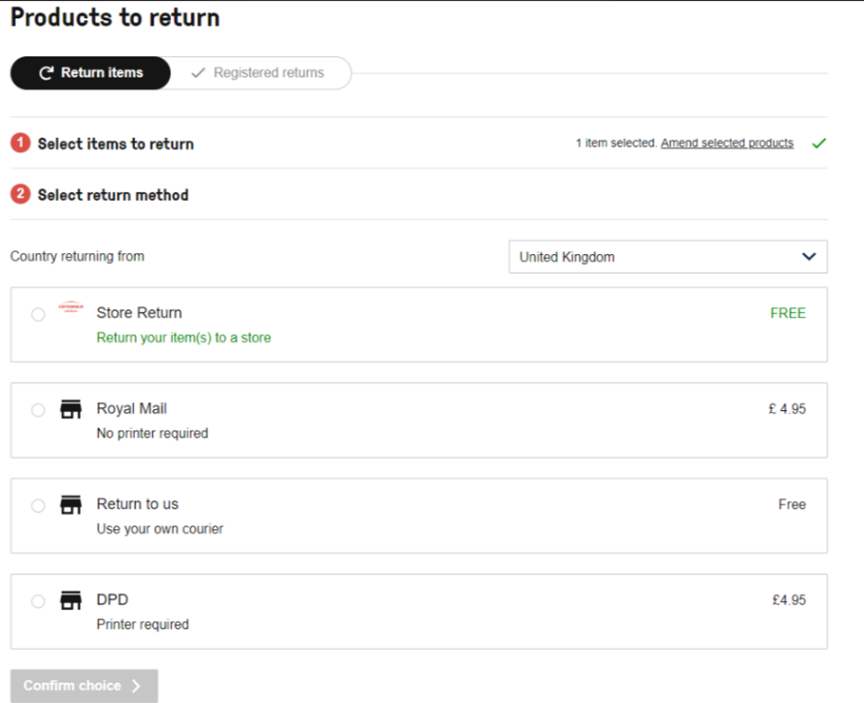Viewport: 864px width, 703px height.
Task: Select the Royal Mail radio button
Action: pyautogui.click(x=38, y=410)
